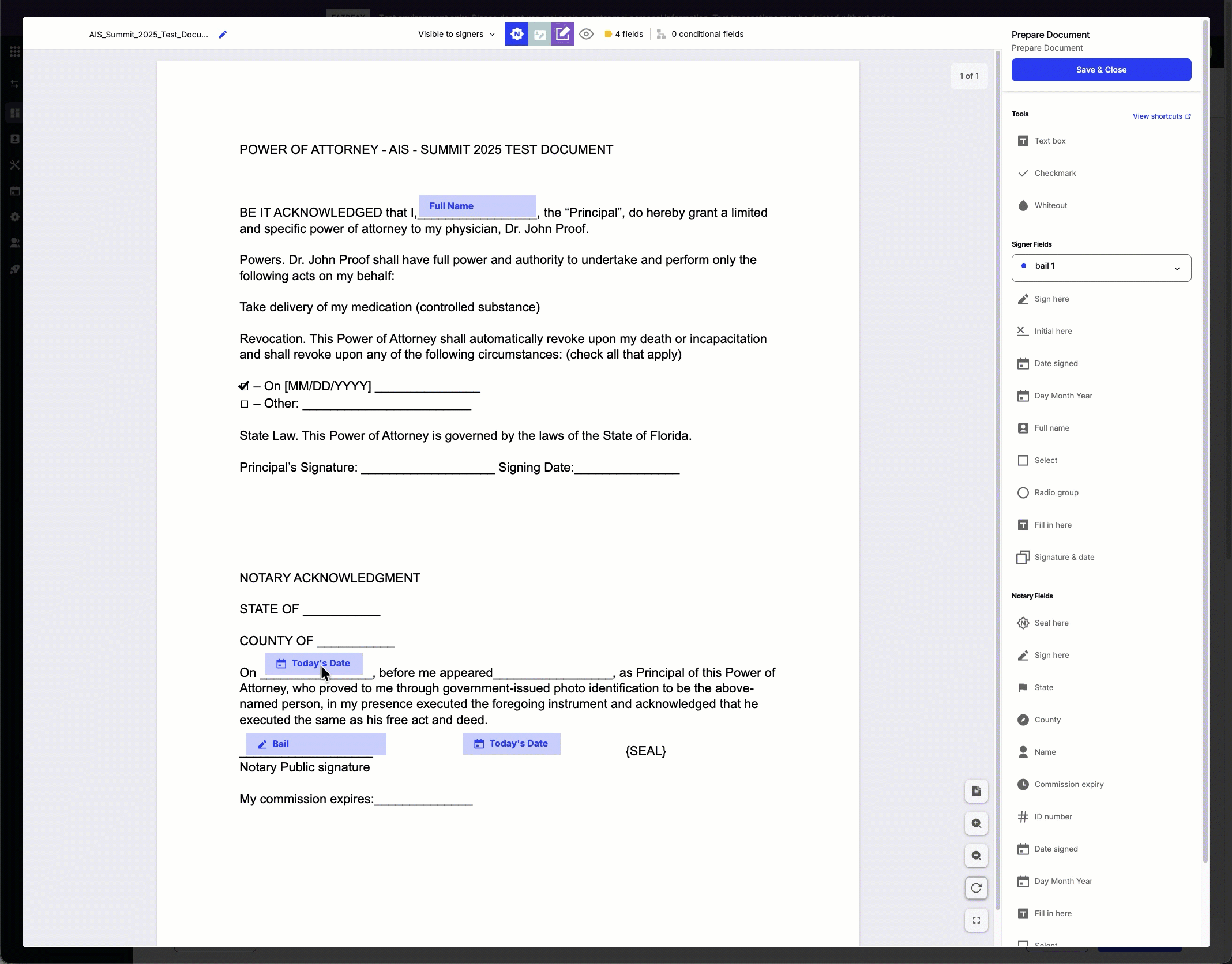Image resolution: width=1232 pixels, height=964 pixels.
Task: Click the right panel scrollbar
Action: [1205, 441]
